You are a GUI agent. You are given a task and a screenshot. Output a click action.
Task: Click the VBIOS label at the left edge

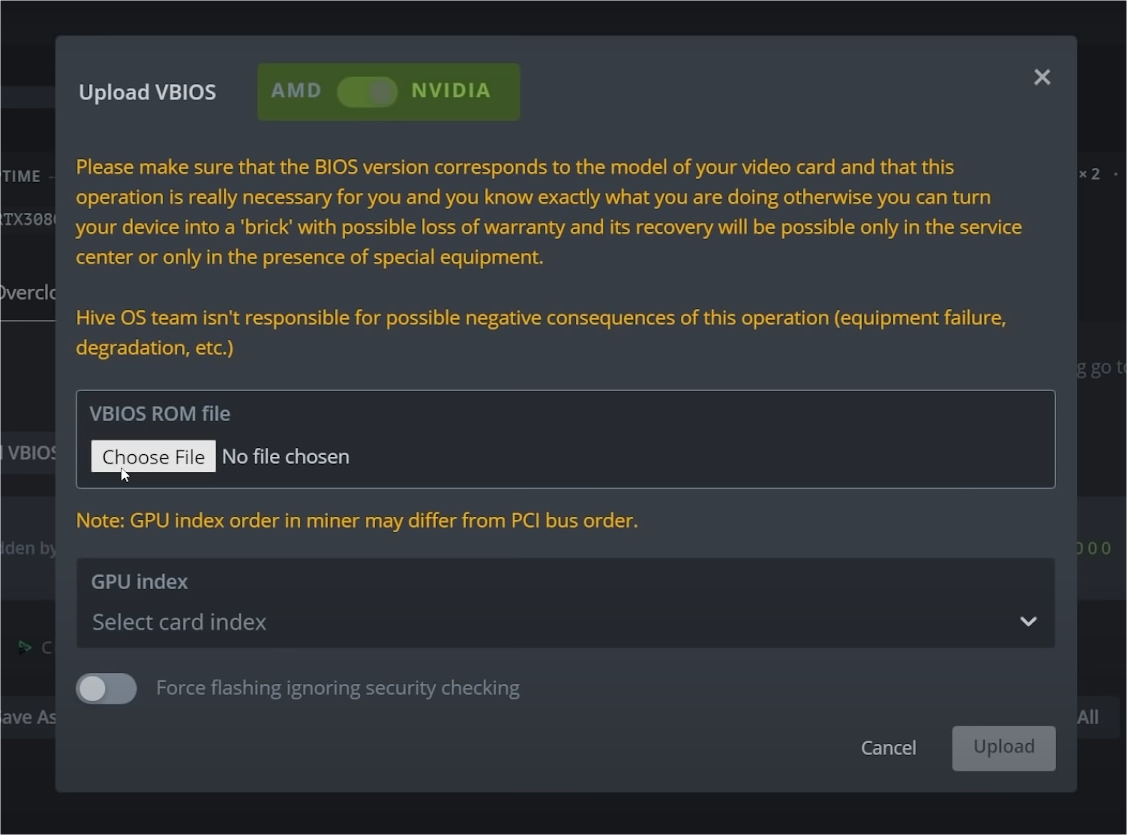pos(30,452)
